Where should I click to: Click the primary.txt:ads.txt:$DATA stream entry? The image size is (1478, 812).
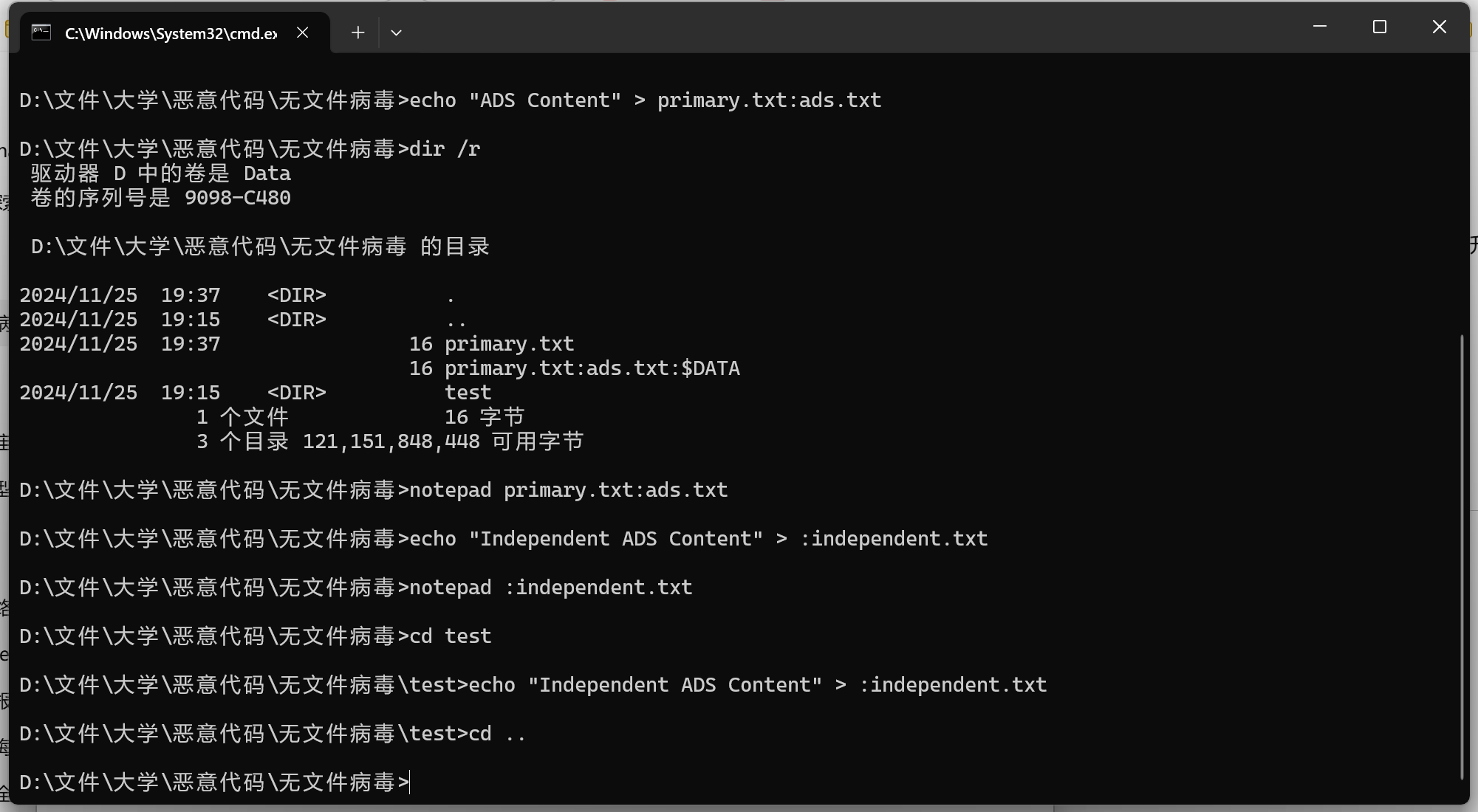[x=592, y=368]
